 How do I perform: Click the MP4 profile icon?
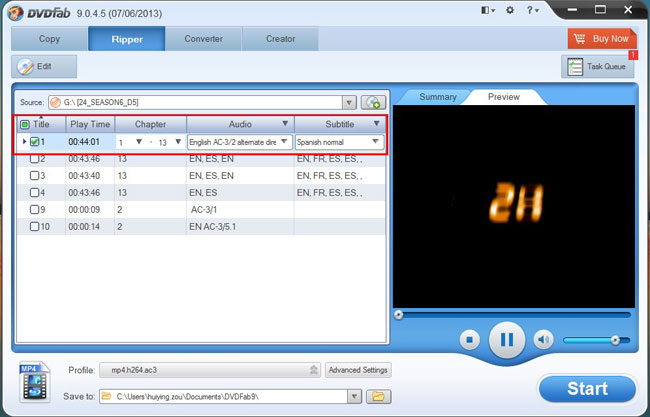pyautogui.click(x=34, y=382)
